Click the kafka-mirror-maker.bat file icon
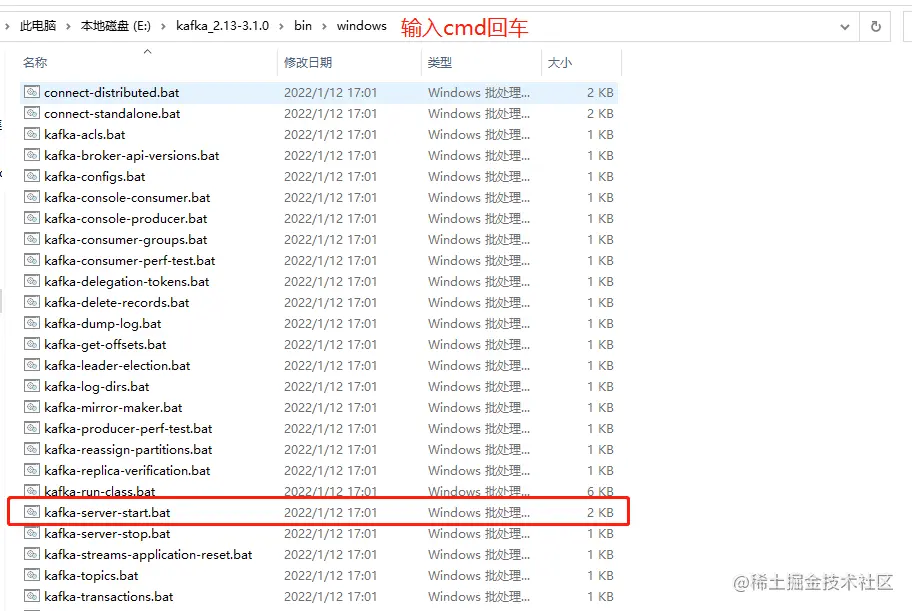The width and height of the screenshot is (912, 611). tap(32, 406)
